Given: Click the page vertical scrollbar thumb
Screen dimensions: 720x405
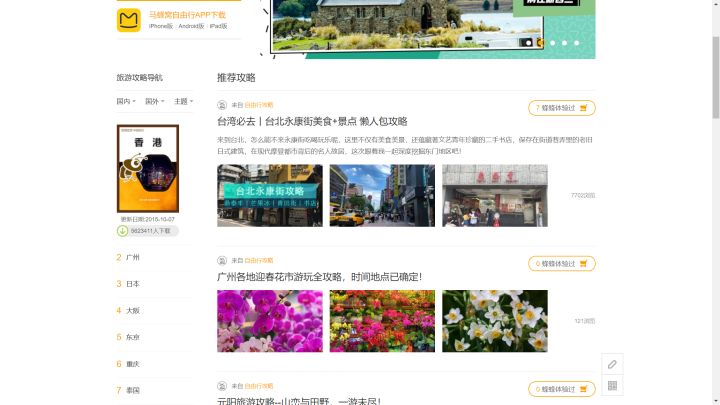Looking at the screenshot, I should point(715,76).
